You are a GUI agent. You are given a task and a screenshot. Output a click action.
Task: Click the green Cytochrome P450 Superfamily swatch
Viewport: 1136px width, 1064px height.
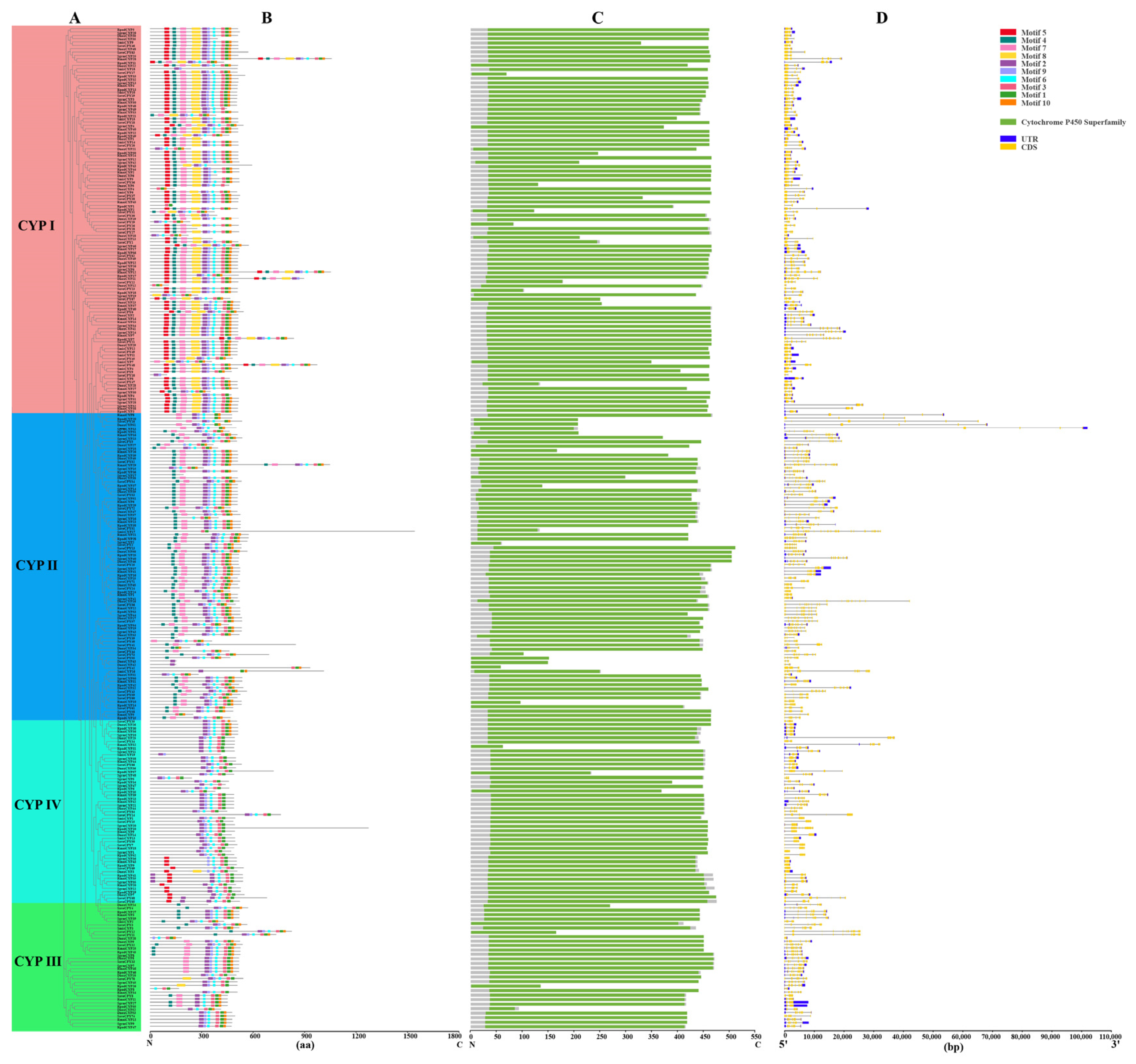1008,122
